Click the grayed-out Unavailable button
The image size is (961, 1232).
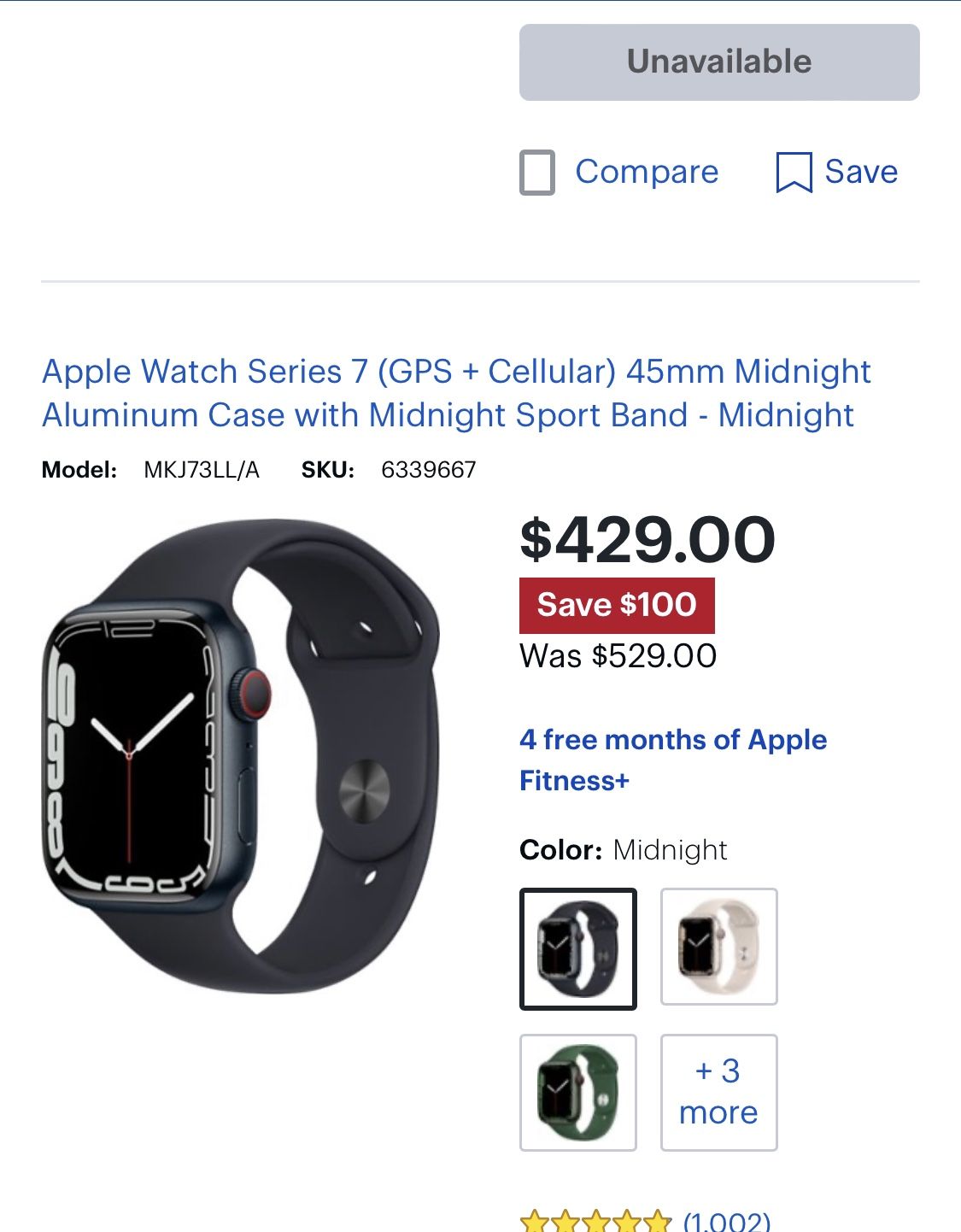click(x=719, y=62)
